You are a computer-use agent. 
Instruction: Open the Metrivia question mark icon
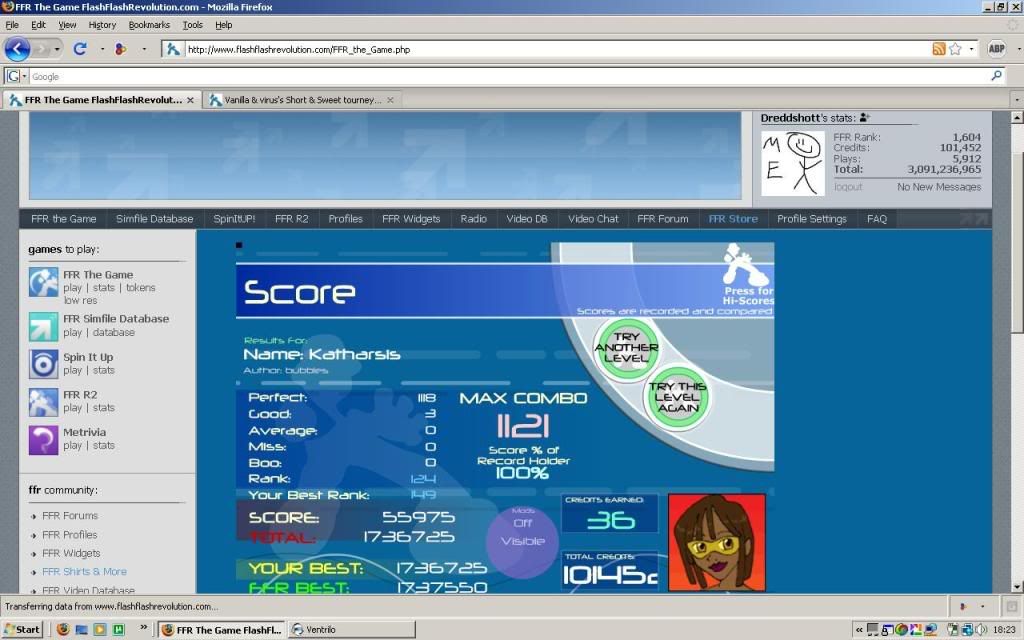coord(43,439)
